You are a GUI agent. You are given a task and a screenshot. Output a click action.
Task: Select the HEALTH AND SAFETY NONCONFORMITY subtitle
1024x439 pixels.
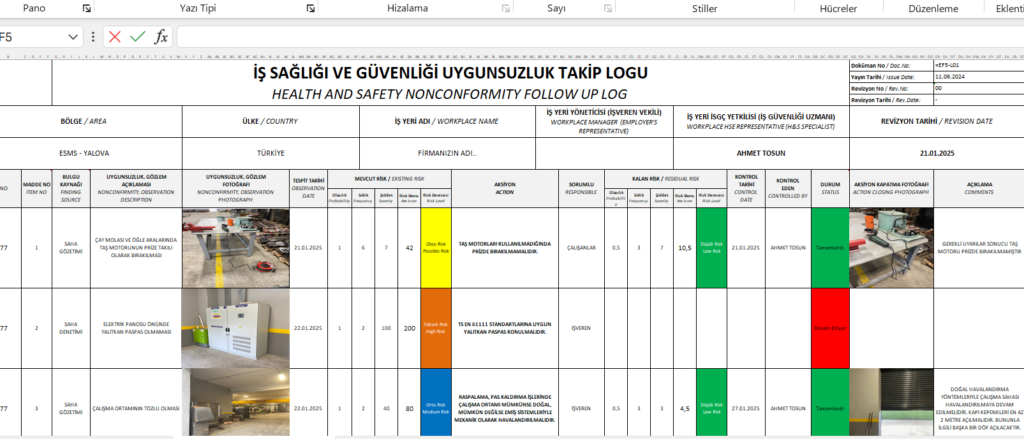tap(449, 94)
